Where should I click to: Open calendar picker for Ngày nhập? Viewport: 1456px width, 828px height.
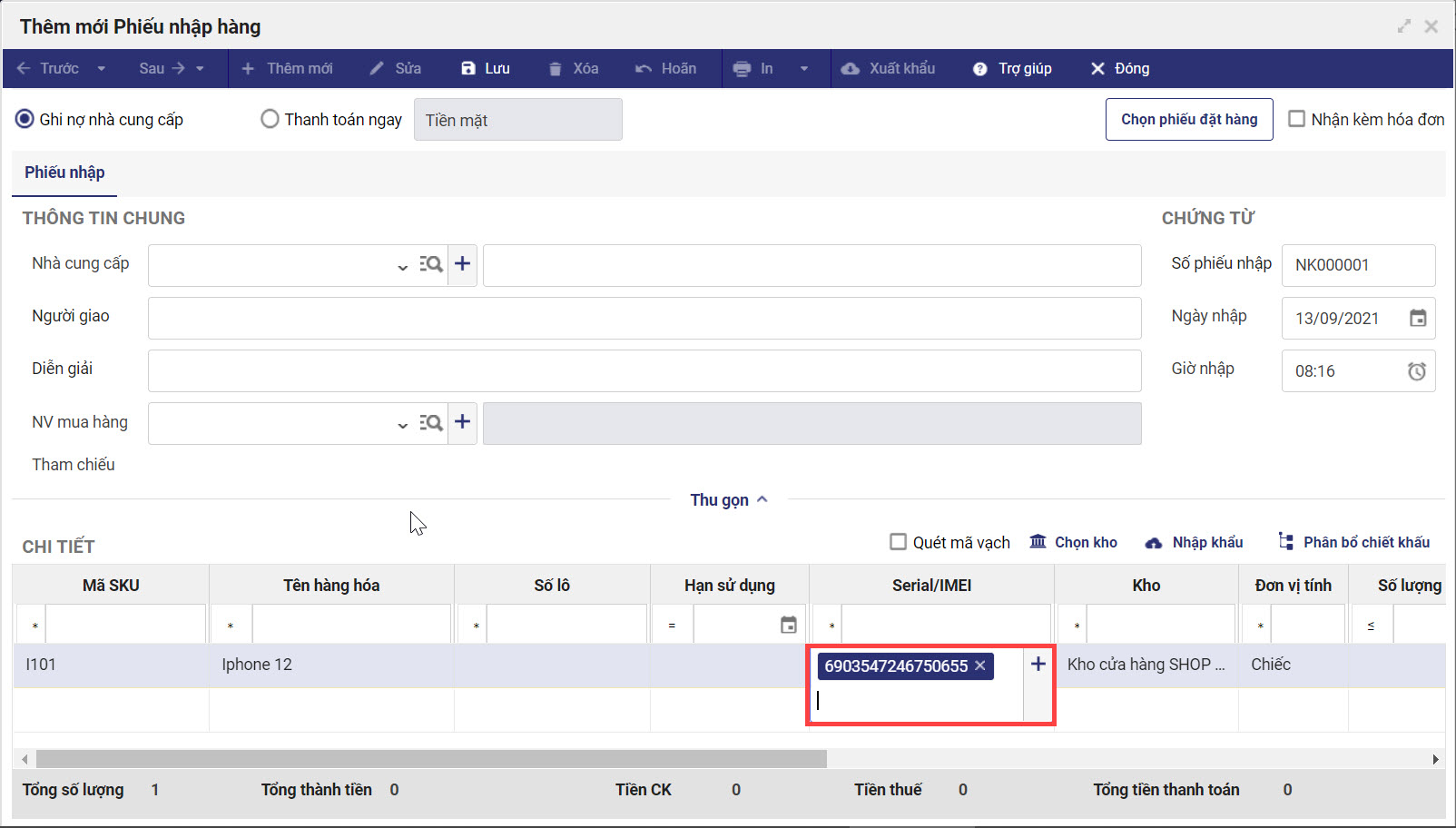1417,319
